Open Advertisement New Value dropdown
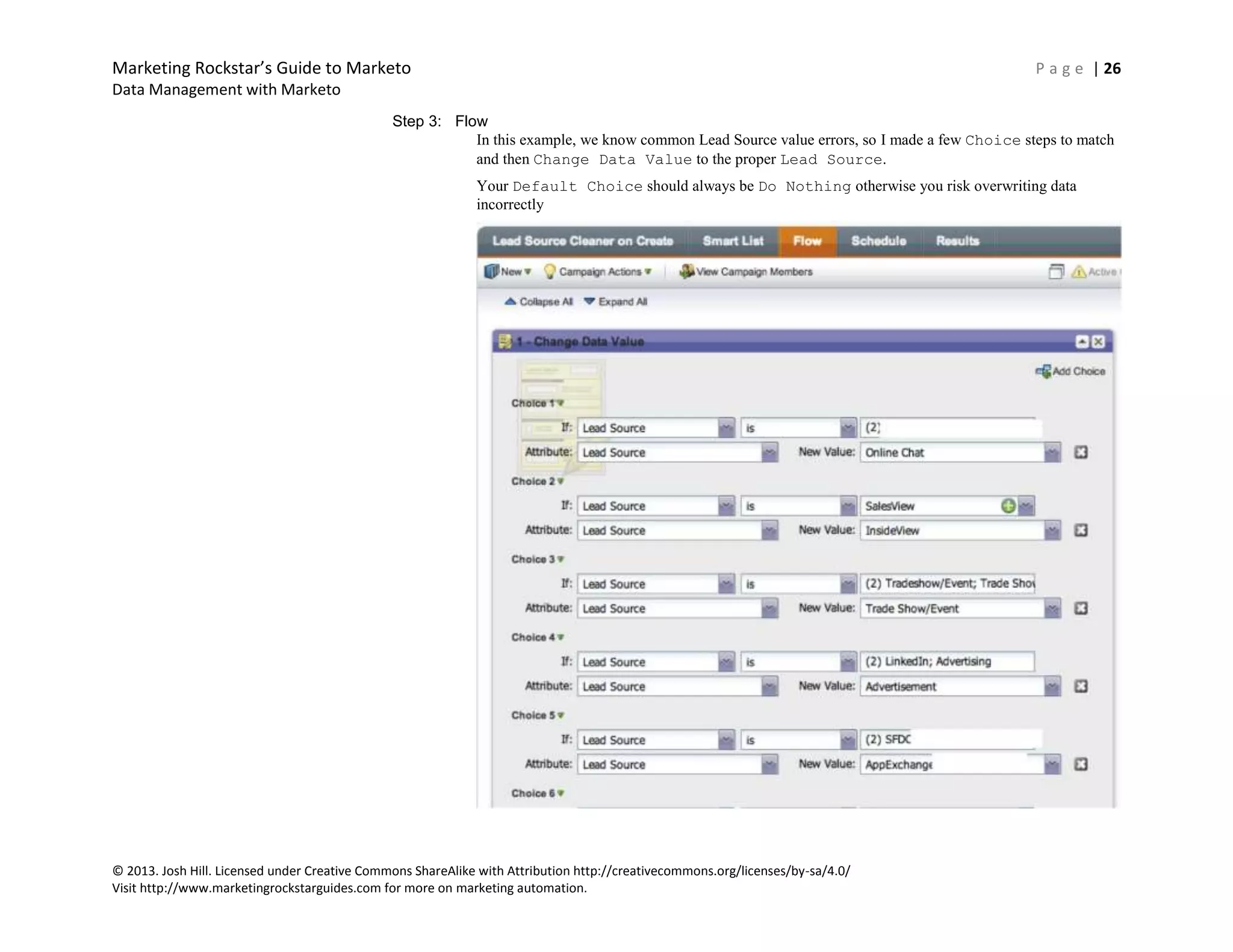 click(x=1052, y=686)
